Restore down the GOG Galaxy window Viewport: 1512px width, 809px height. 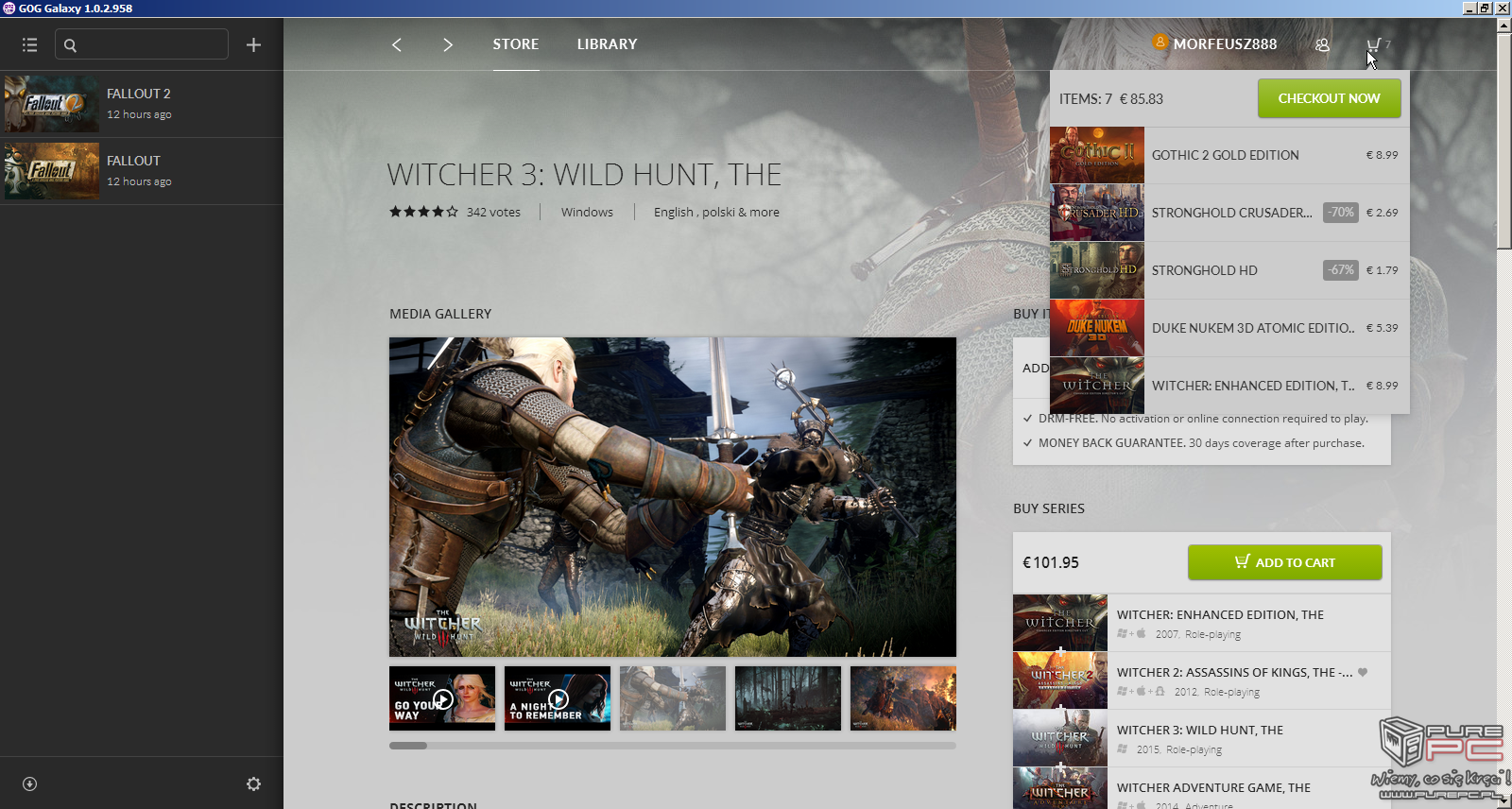[1485, 8]
